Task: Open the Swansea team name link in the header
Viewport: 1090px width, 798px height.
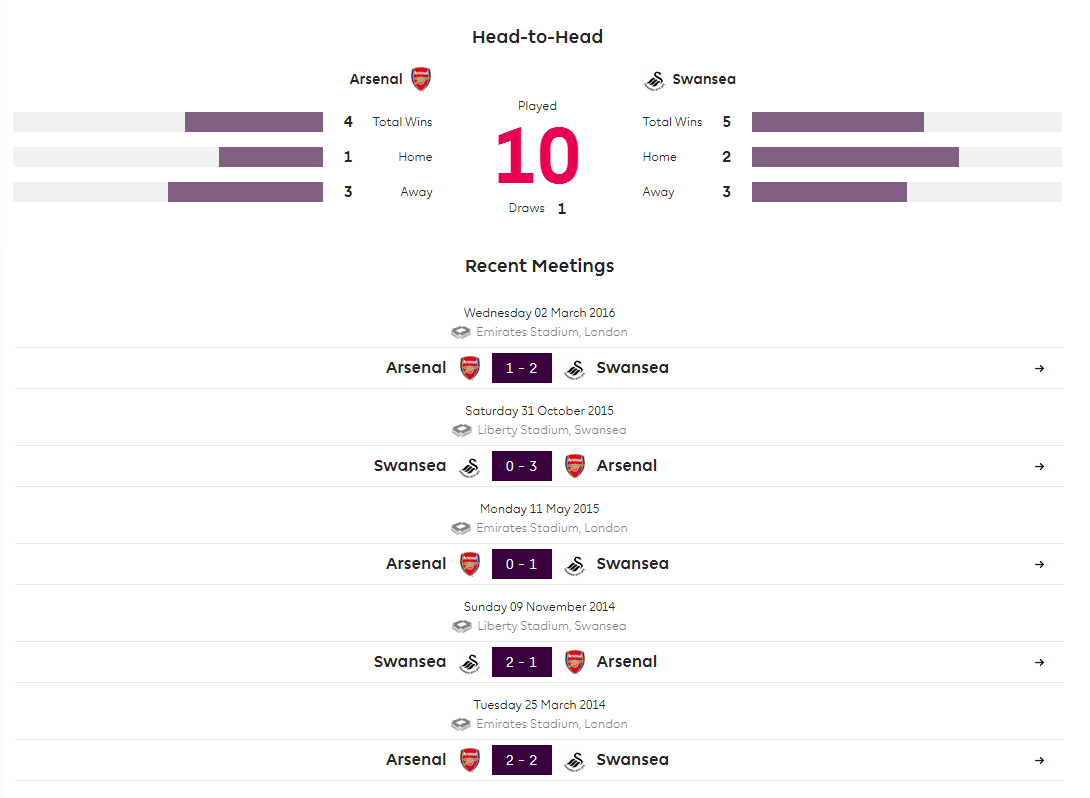Action: (x=703, y=79)
